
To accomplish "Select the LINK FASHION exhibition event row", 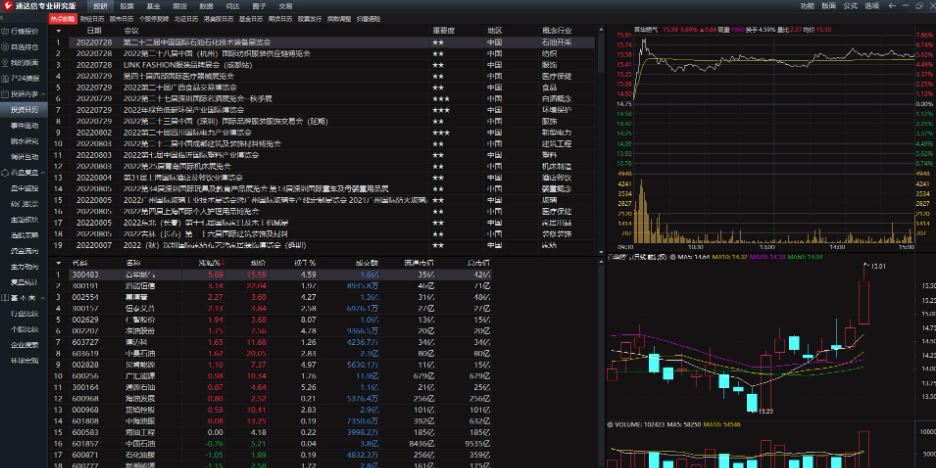I will pyautogui.click(x=170, y=65).
